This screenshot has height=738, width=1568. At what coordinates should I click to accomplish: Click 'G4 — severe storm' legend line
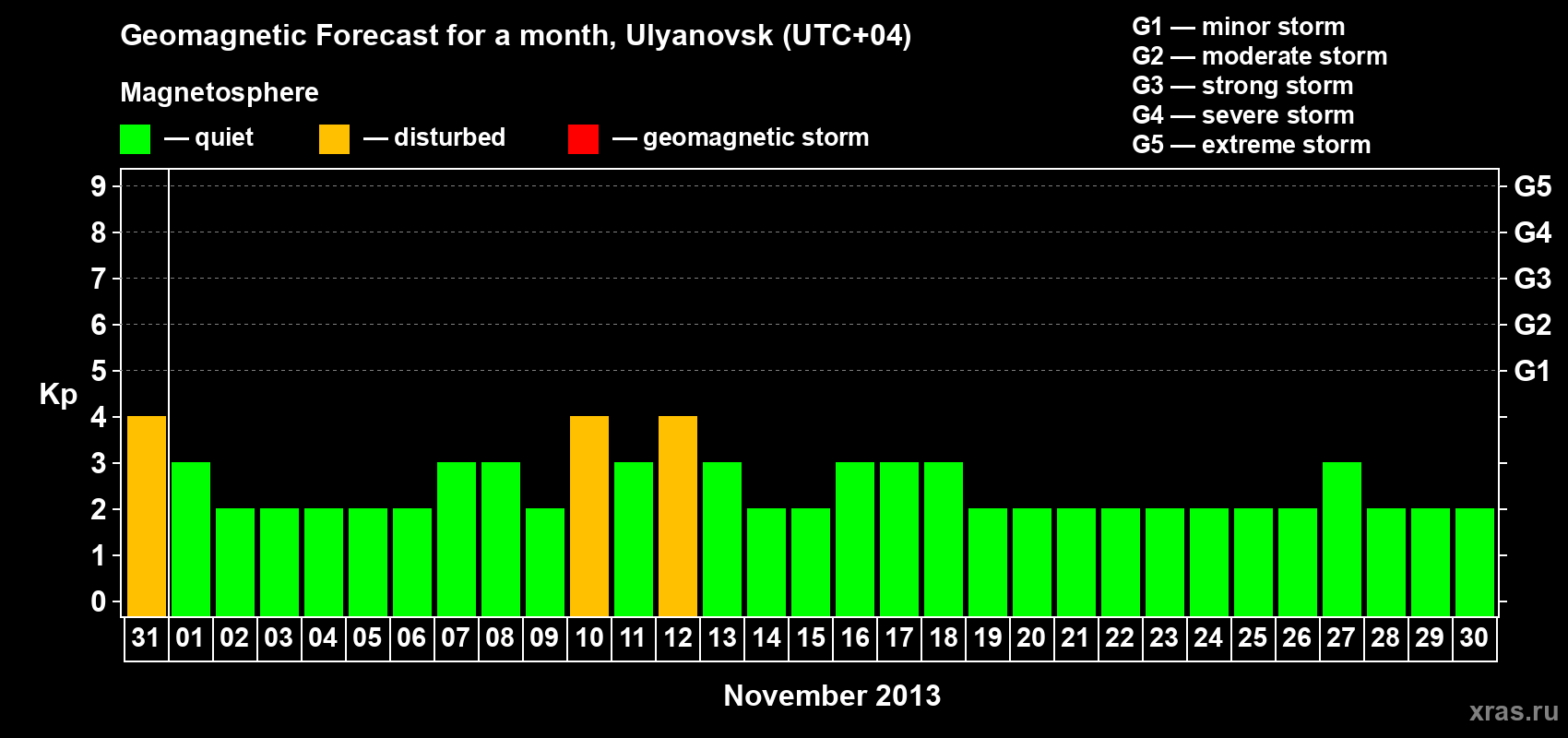(1243, 115)
